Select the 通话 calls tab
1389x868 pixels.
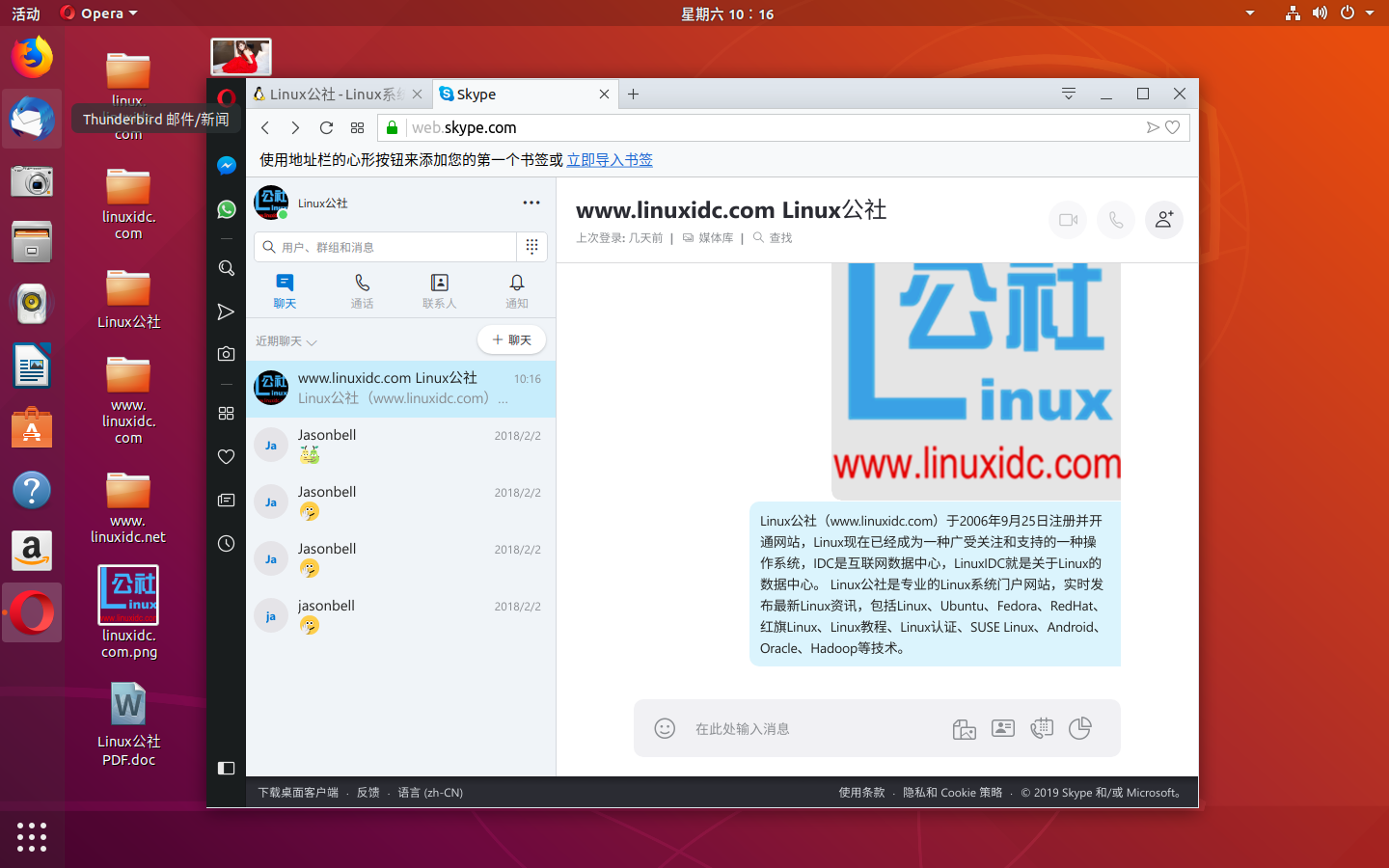[x=362, y=290]
